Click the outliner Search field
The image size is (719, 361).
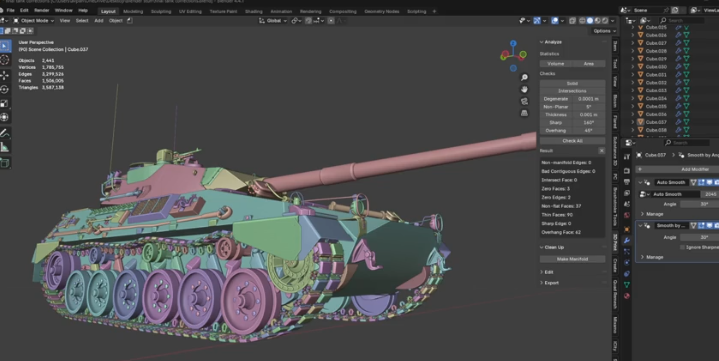click(681, 21)
